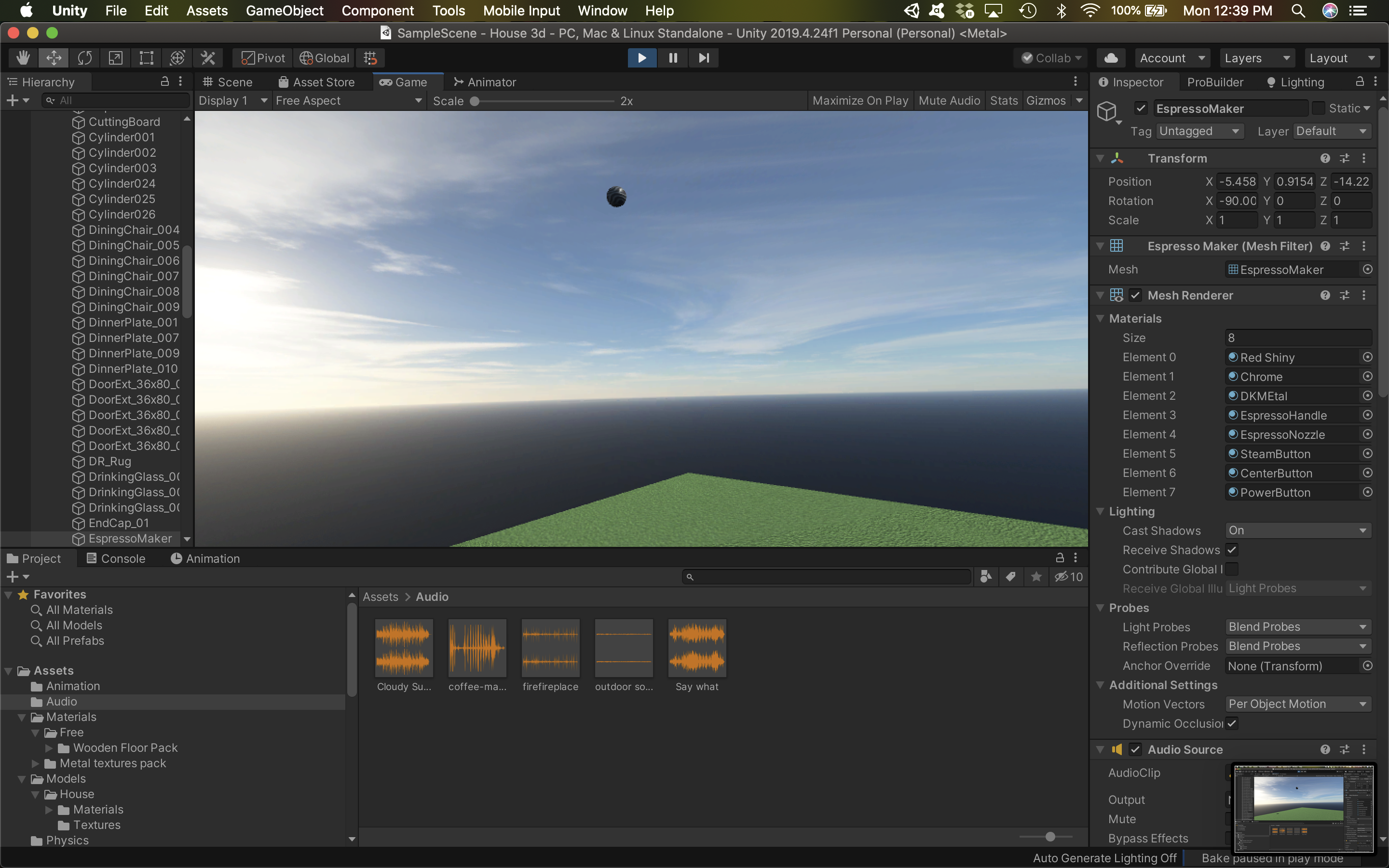Viewport: 1389px width, 868px height.
Task: Select the Hand tool in toolbar
Action: click(x=23, y=58)
